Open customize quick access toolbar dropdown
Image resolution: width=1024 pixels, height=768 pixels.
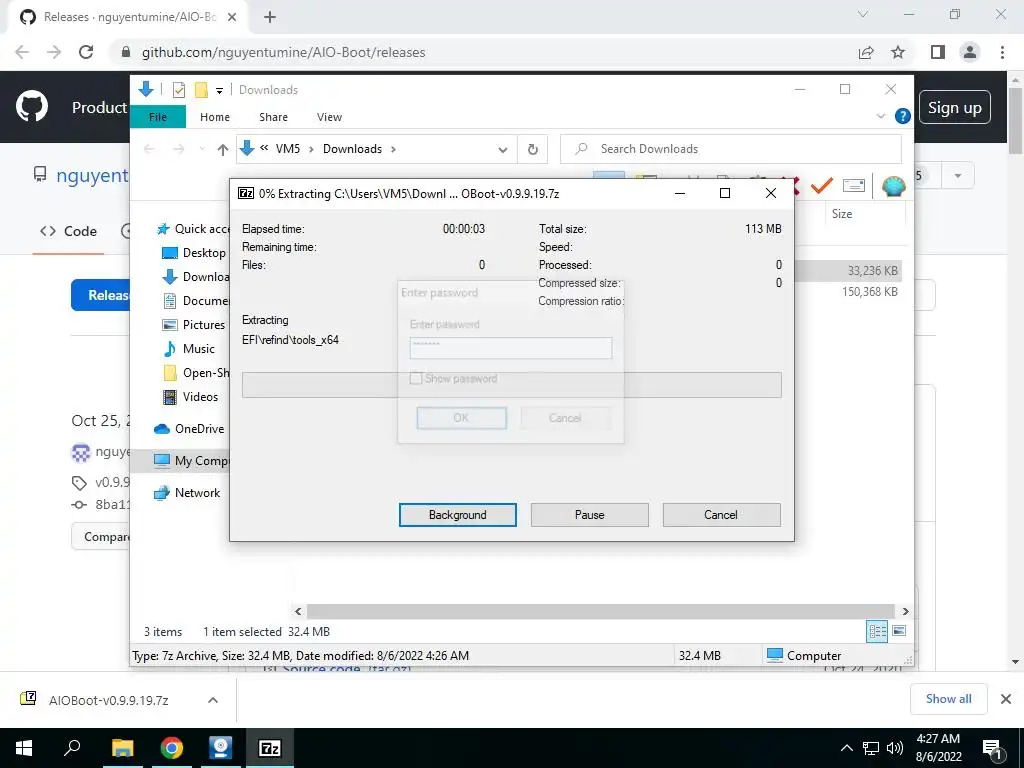[219, 91]
